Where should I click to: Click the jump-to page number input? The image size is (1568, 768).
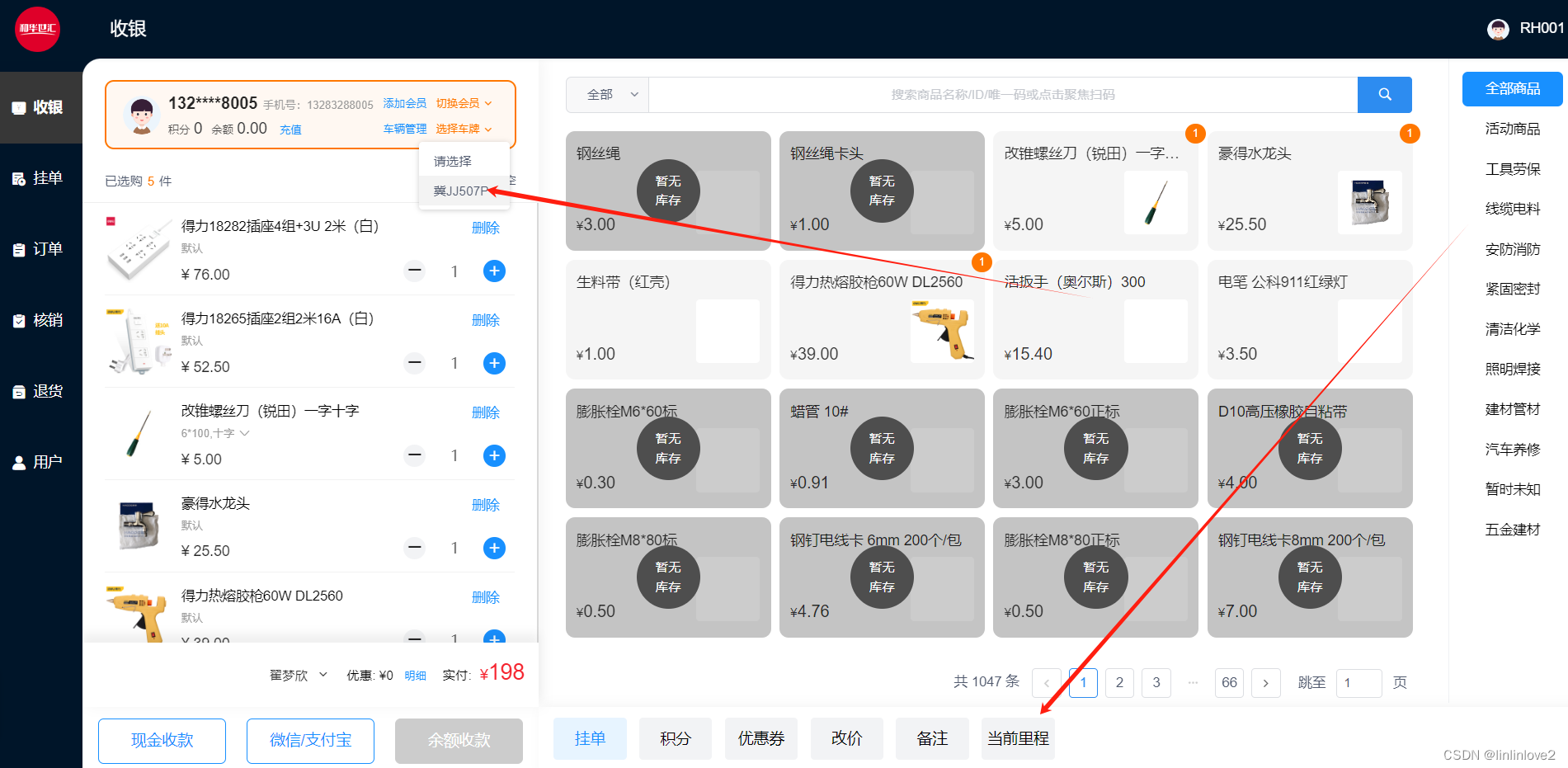[x=1358, y=683]
